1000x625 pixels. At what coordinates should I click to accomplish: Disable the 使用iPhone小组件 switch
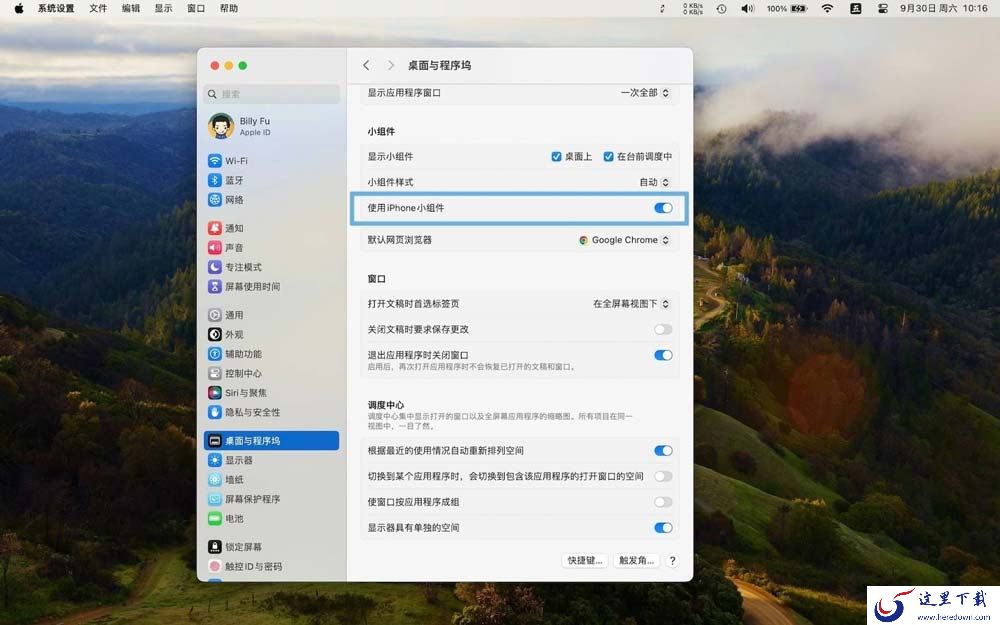click(x=663, y=208)
